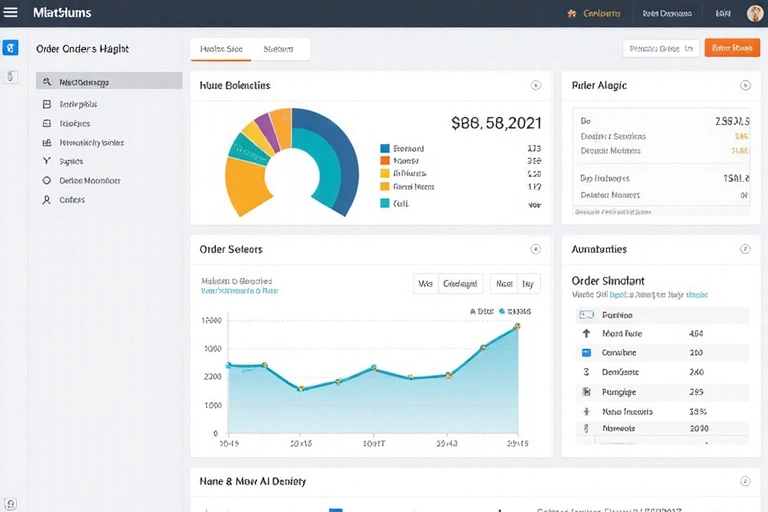Toggle the Cradagıal chart view button
The image size is (768, 512).
460,284
